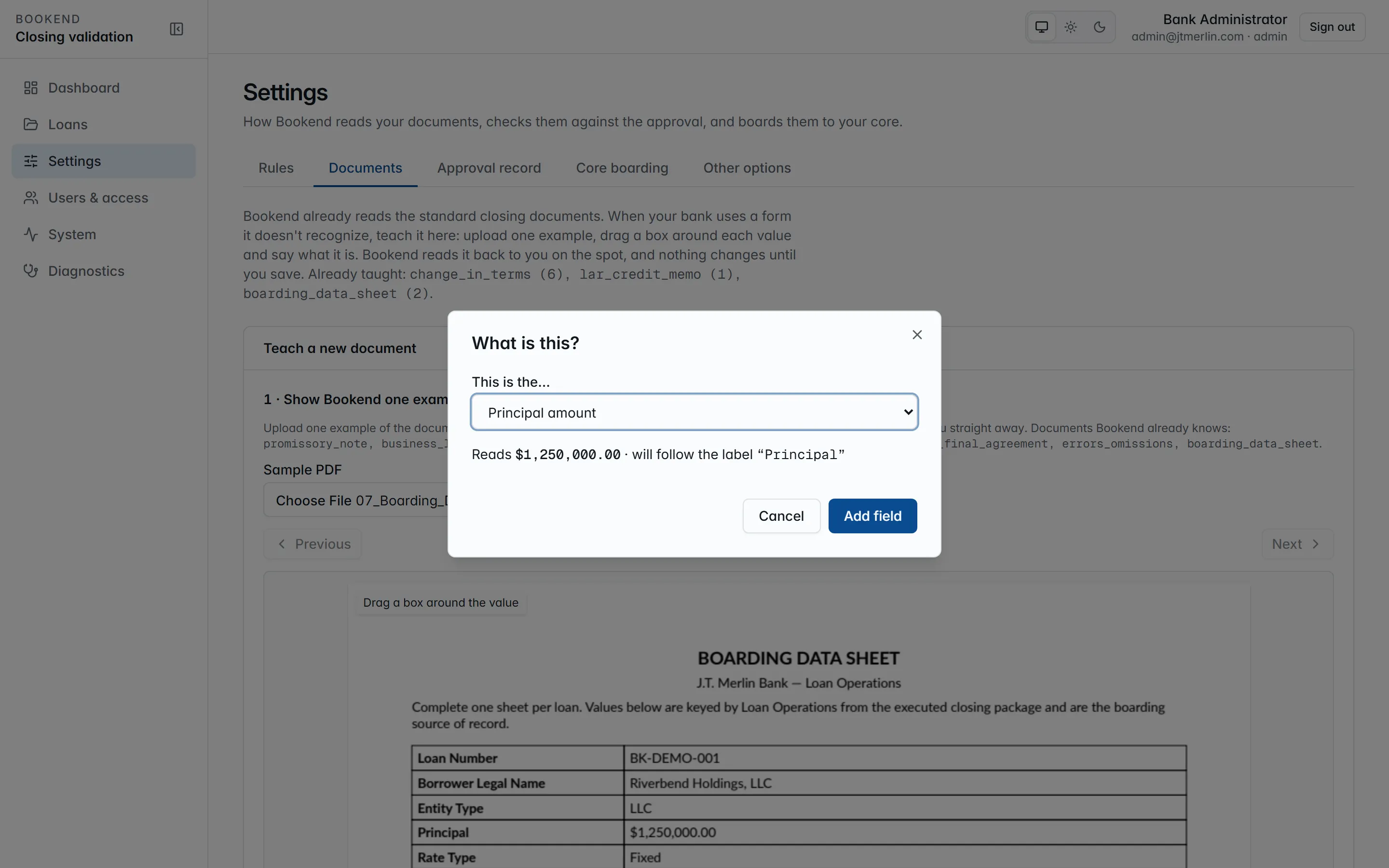Close the What is this dialog

click(917, 335)
